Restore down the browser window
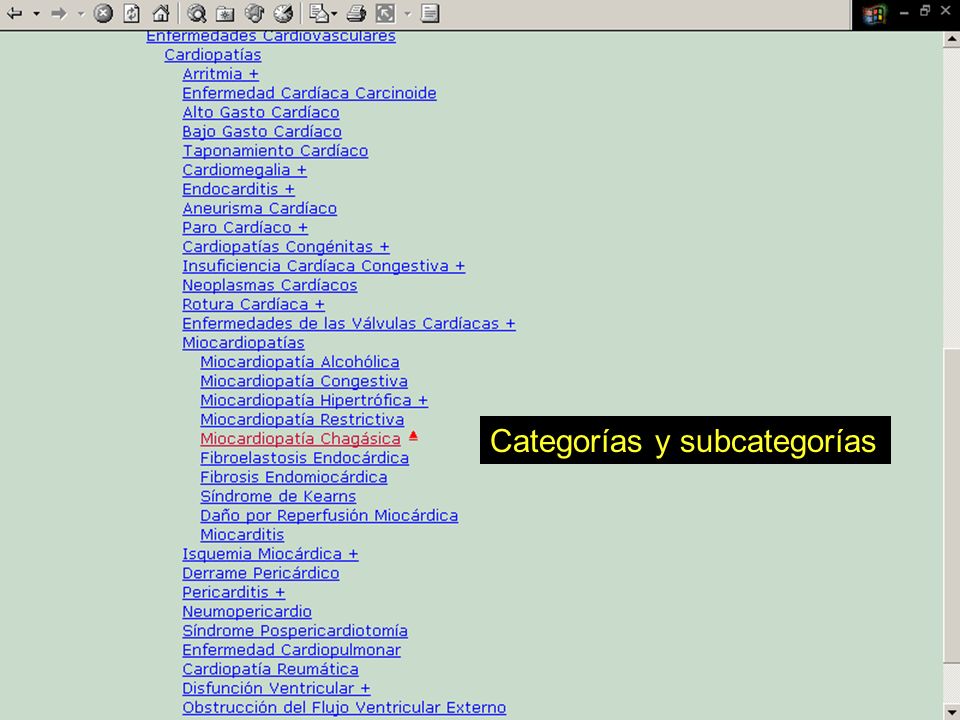The image size is (960, 720). point(925,11)
